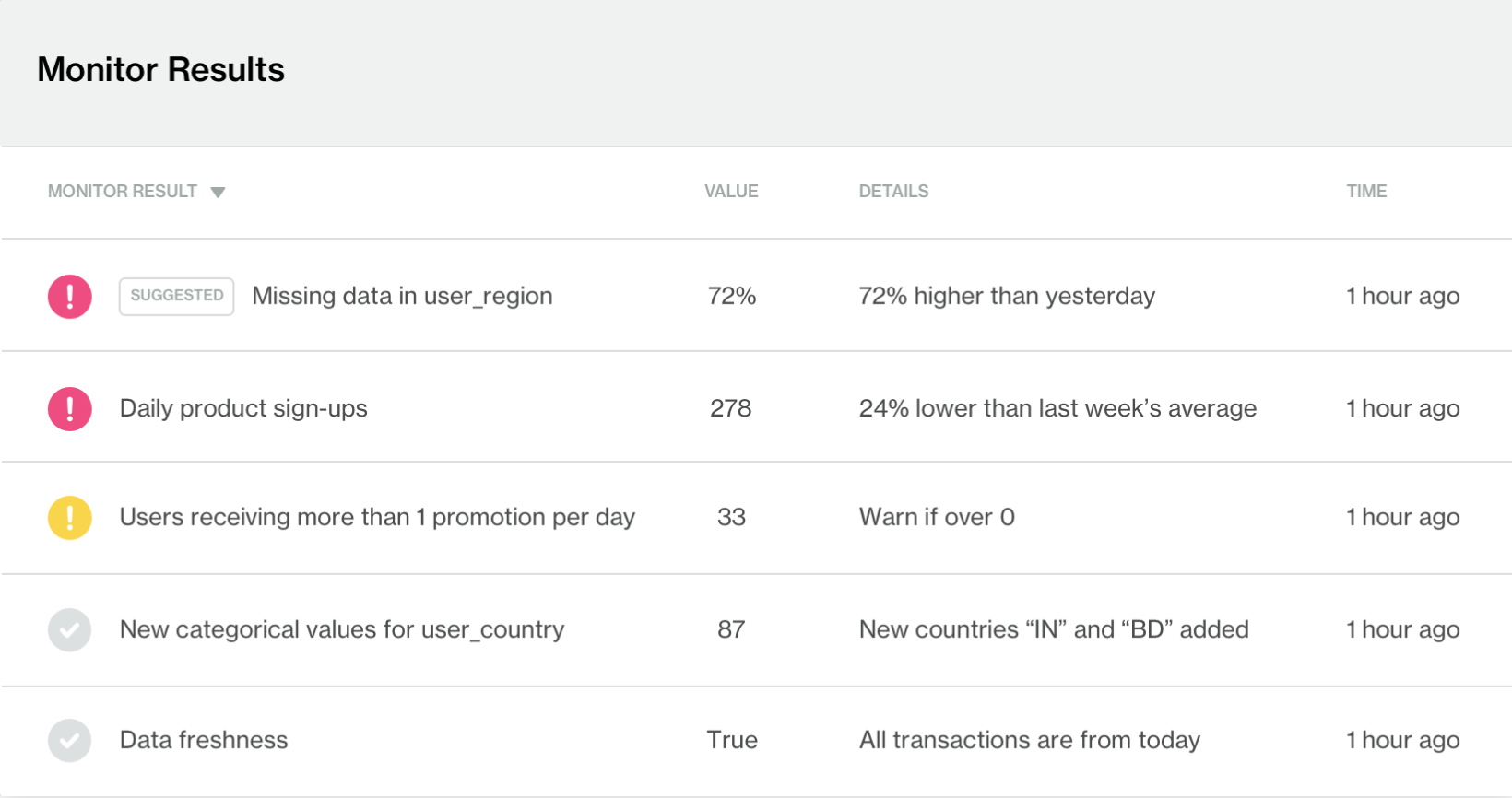Screen dimensions: 1512x798
Task: Click 72% higher than yesterday detail
Action: 1007,297
